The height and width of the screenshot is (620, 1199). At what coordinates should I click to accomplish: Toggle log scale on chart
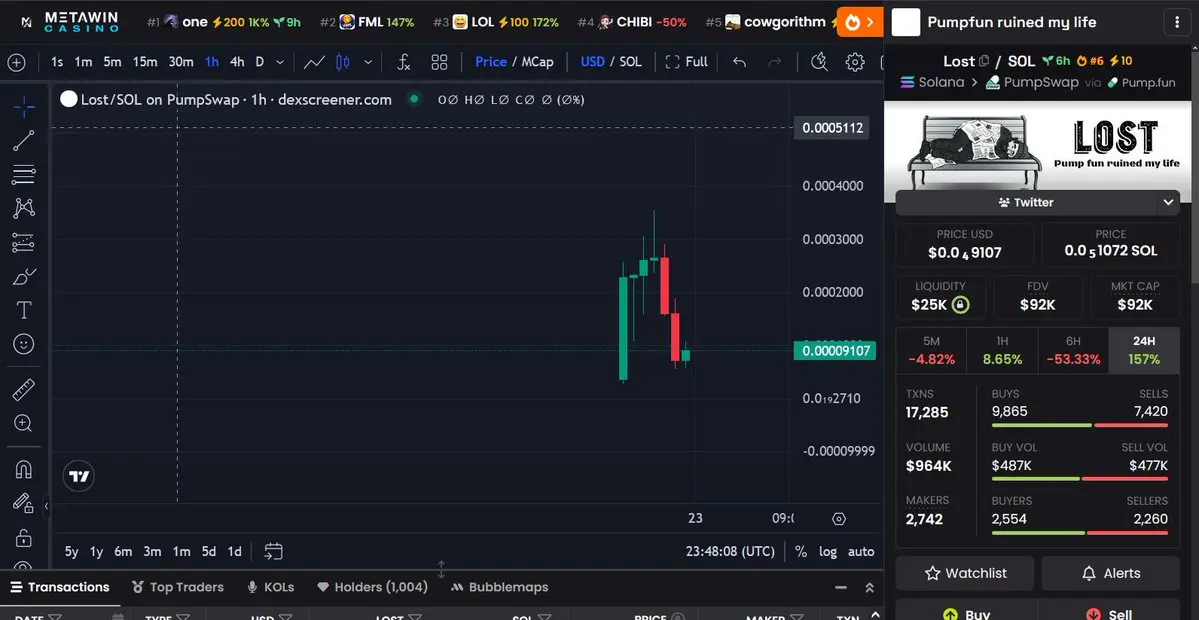point(828,551)
